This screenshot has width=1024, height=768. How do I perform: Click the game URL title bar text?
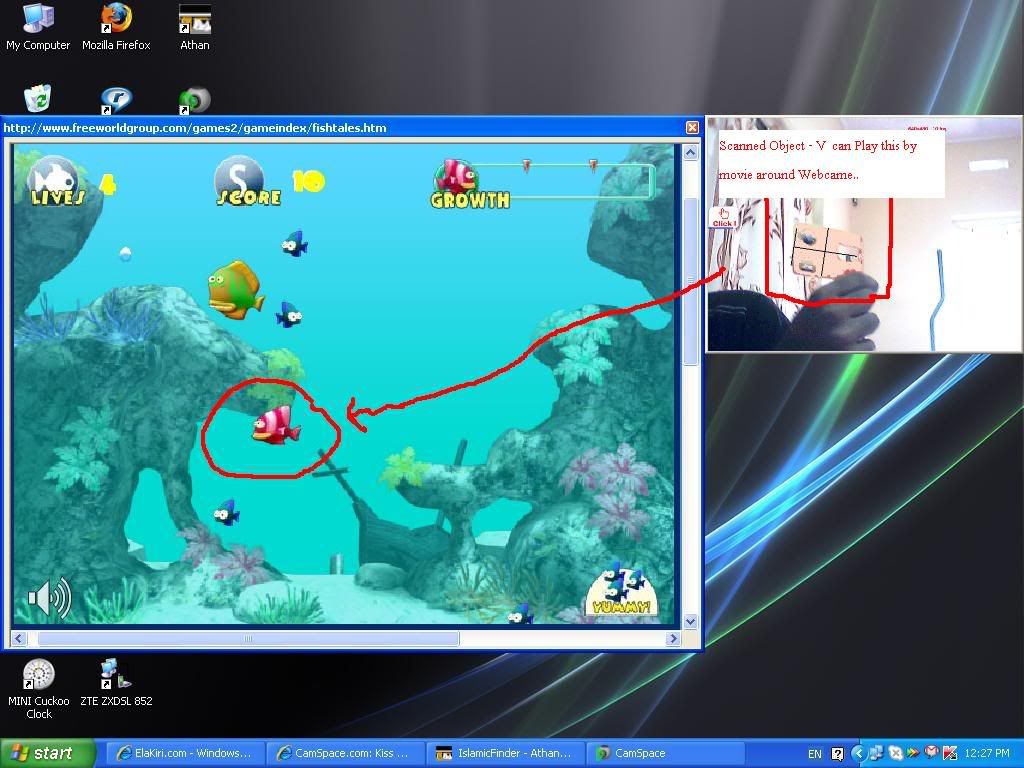(195, 128)
